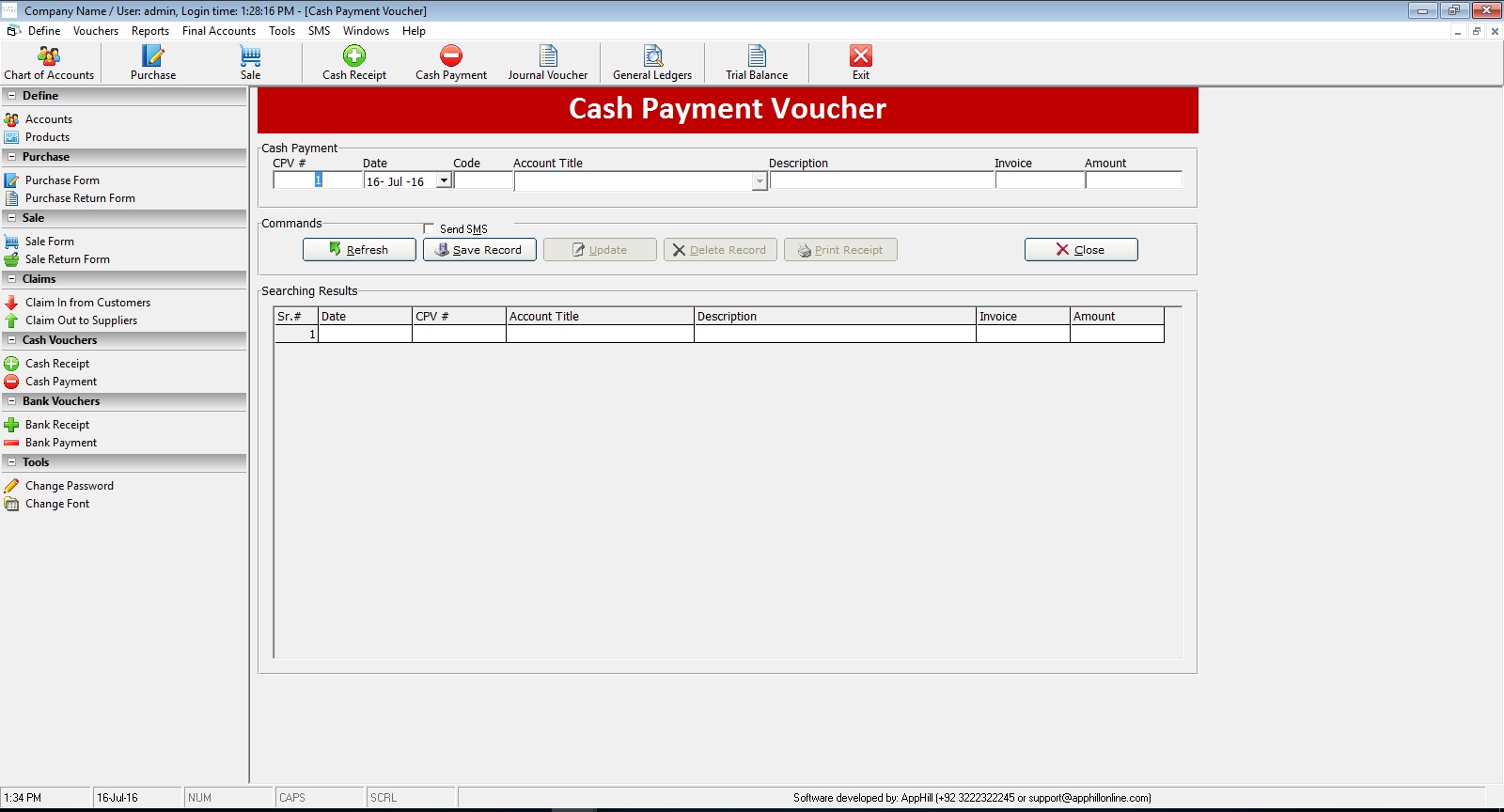Screen dimensions: 1504x812
Task: Open the Reports menu
Action: (x=150, y=31)
